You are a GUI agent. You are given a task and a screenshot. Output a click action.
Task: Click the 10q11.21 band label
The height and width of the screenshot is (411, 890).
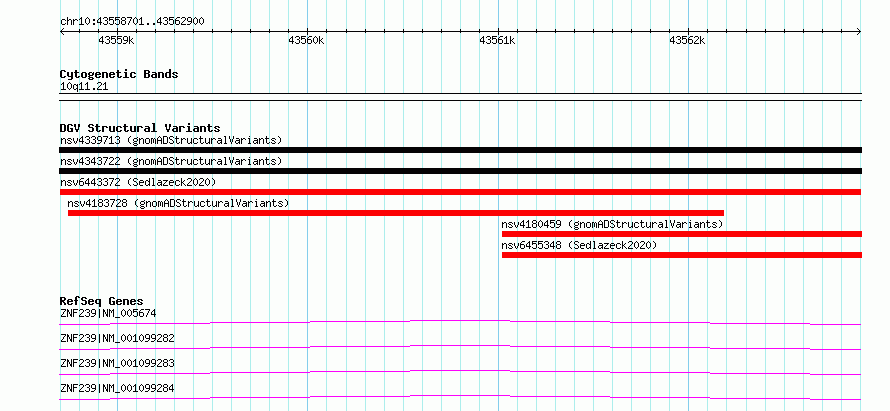tap(84, 87)
